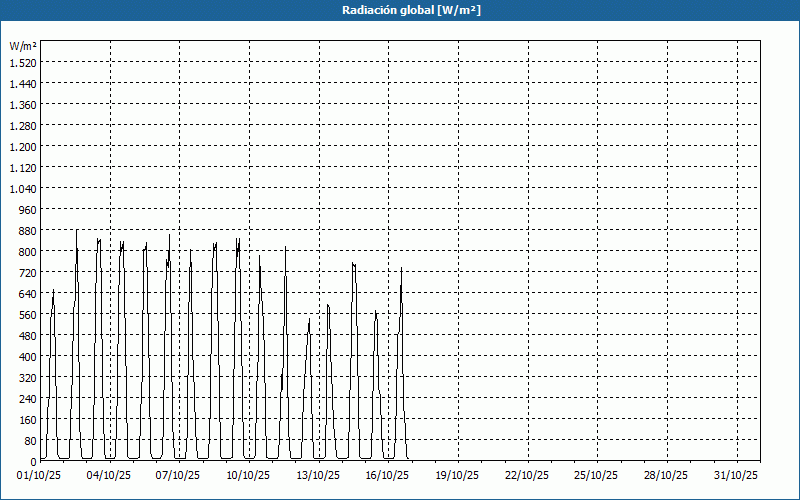Click the Radiación global chart title
The height and width of the screenshot is (500, 800).
coord(400,10)
